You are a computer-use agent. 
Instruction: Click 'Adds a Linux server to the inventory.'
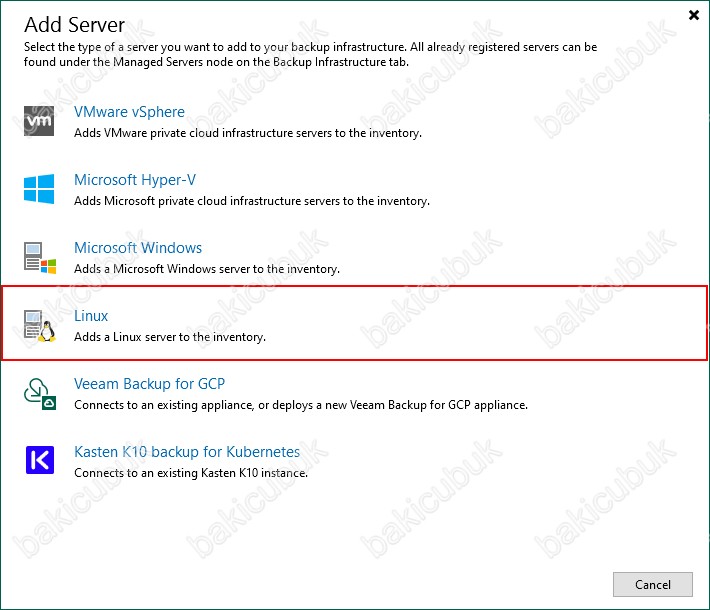tap(170, 337)
